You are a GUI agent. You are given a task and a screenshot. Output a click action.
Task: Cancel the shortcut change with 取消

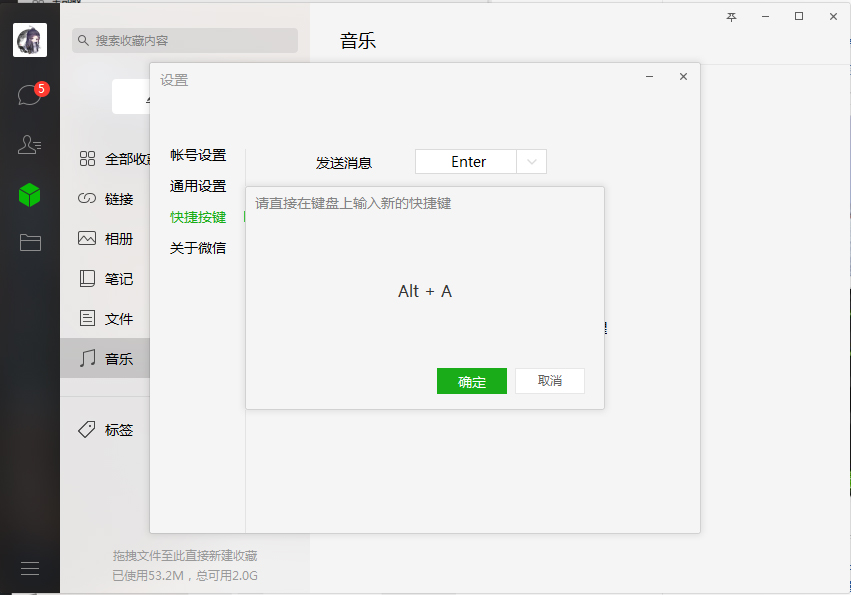click(x=549, y=381)
